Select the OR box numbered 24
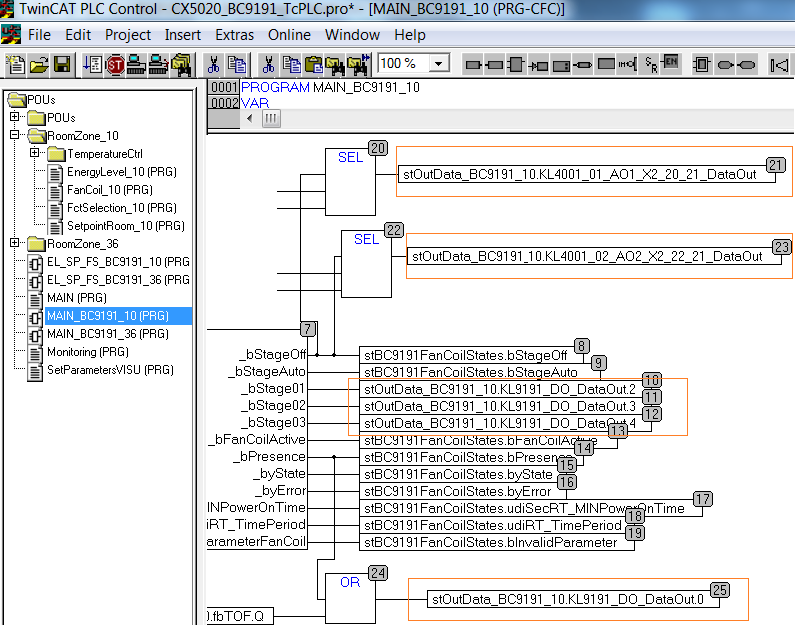This screenshot has height=626, width=795. tap(350, 598)
